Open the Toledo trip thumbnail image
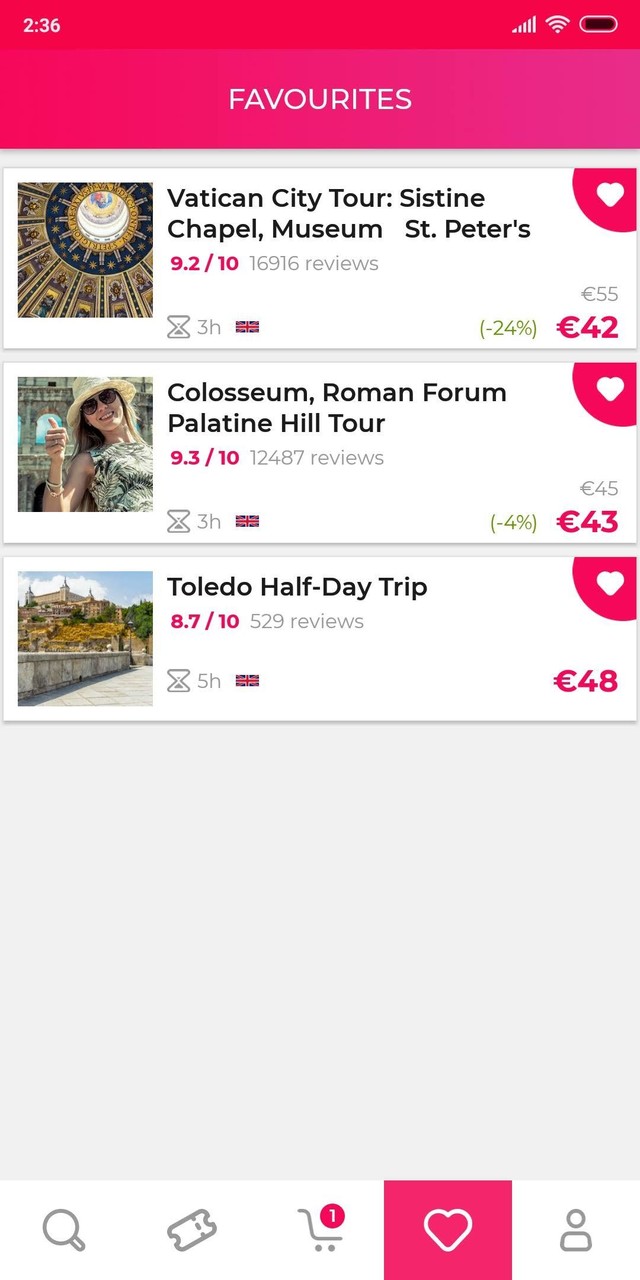 85,638
